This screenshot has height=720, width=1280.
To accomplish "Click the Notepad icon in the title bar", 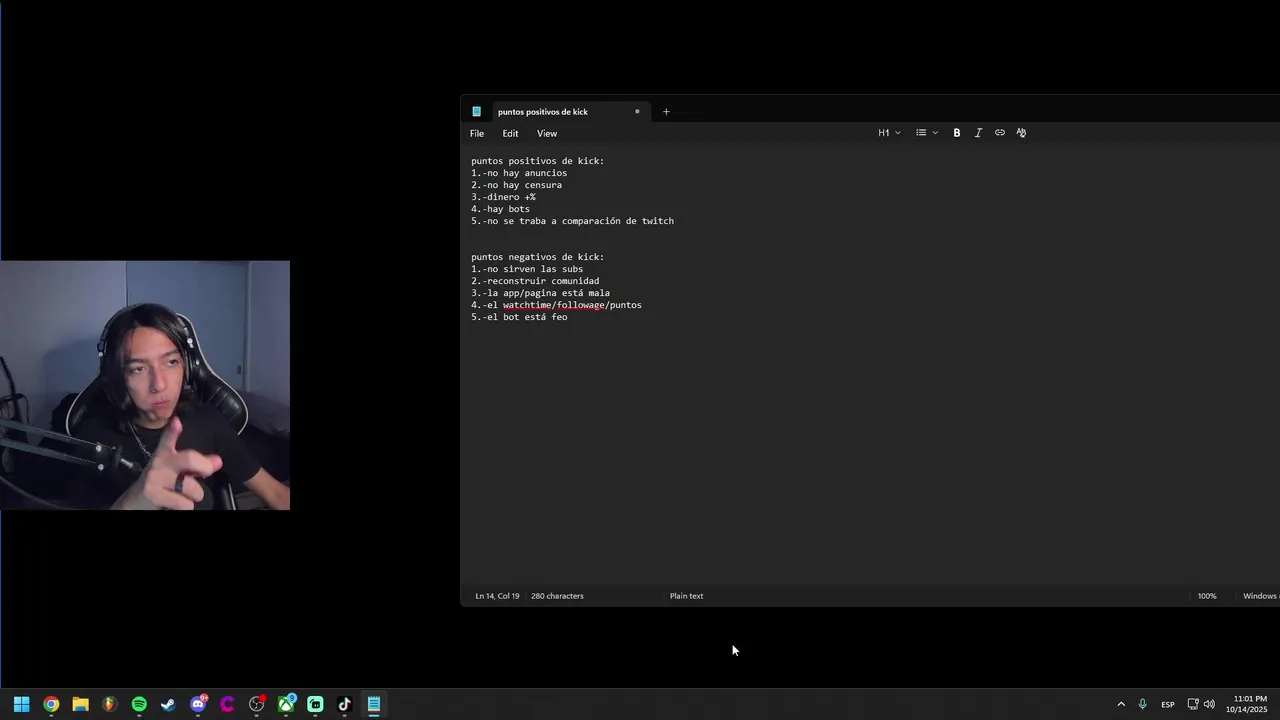I will (476, 112).
